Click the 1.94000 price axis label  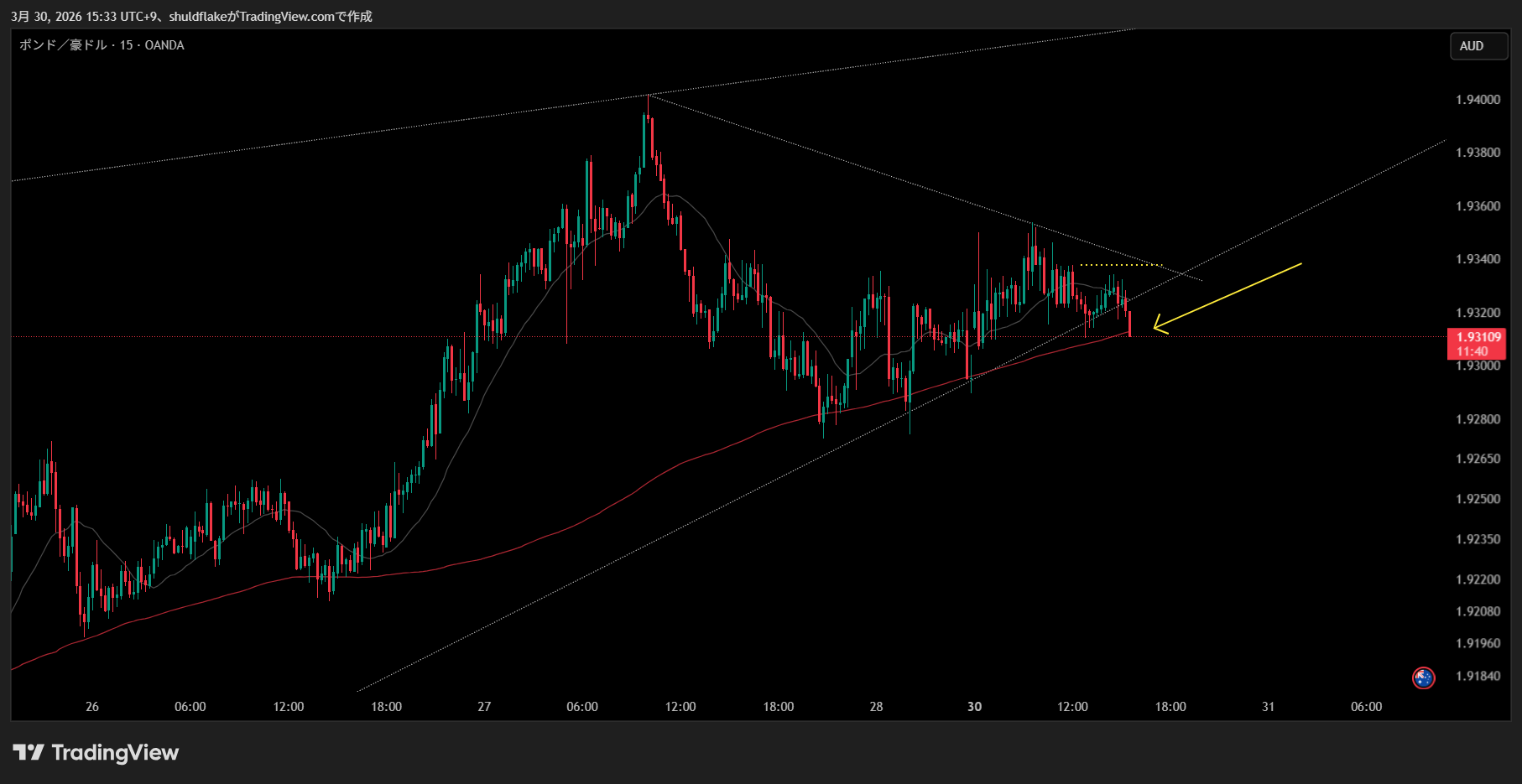(x=1478, y=100)
